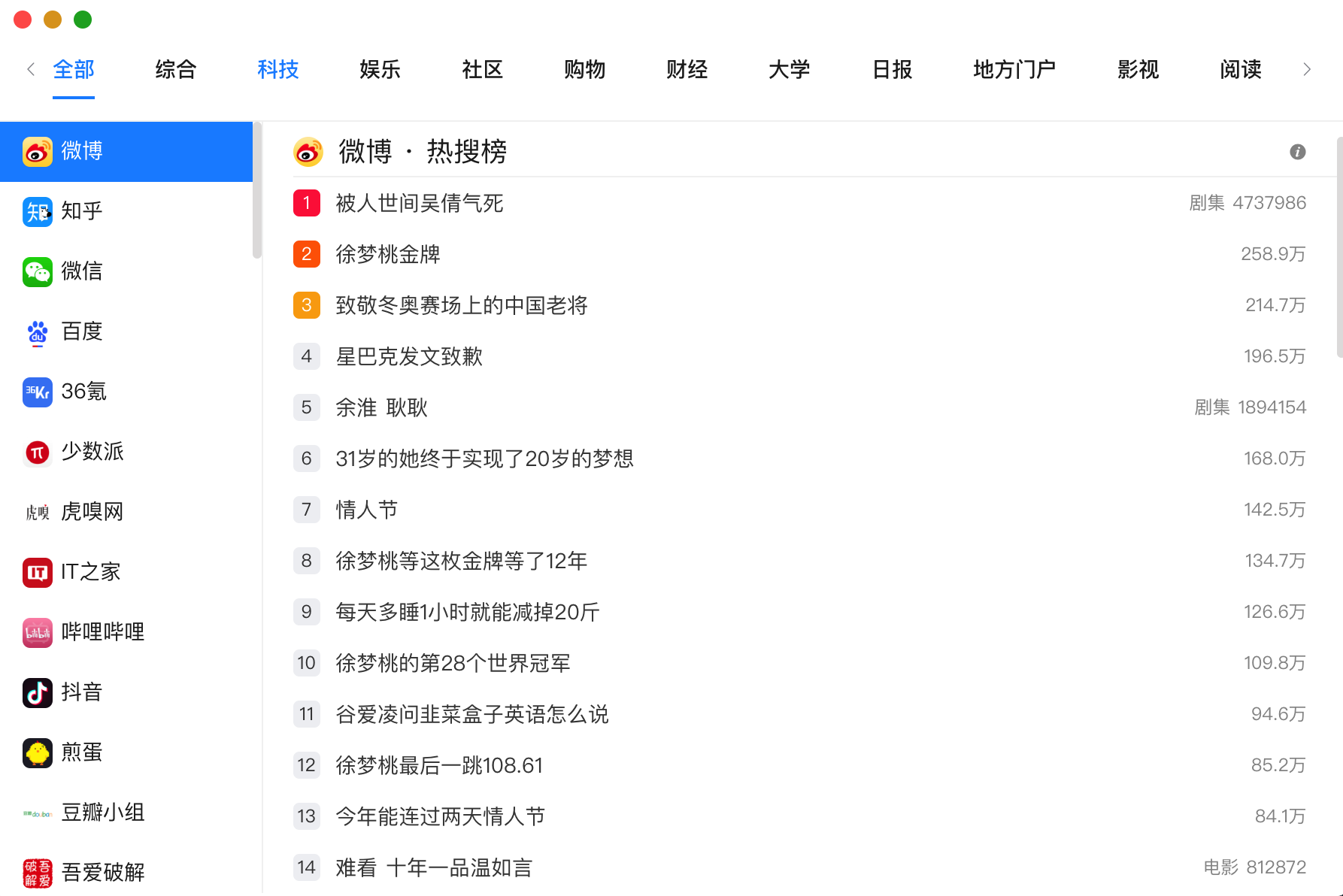This screenshot has width=1343, height=896.
Task: Click heat value 电影 812872
Action: (1255, 867)
